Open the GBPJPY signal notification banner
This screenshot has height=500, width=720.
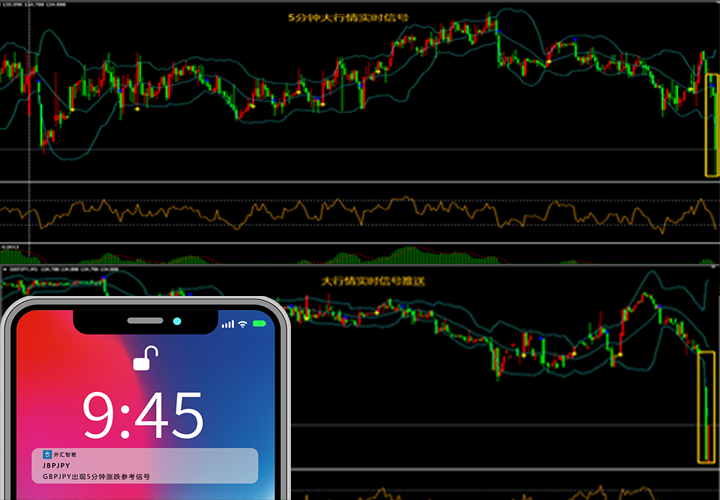point(144,465)
